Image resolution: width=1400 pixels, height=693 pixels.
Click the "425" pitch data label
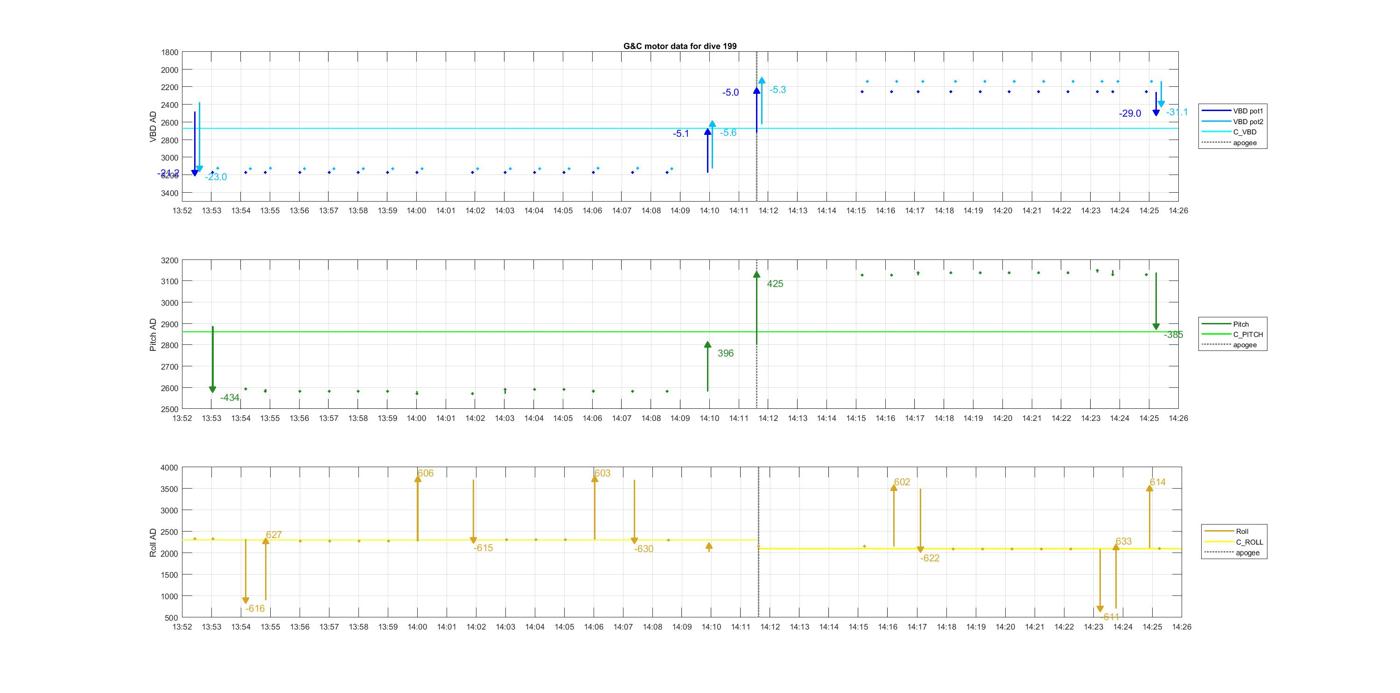click(x=775, y=284)
